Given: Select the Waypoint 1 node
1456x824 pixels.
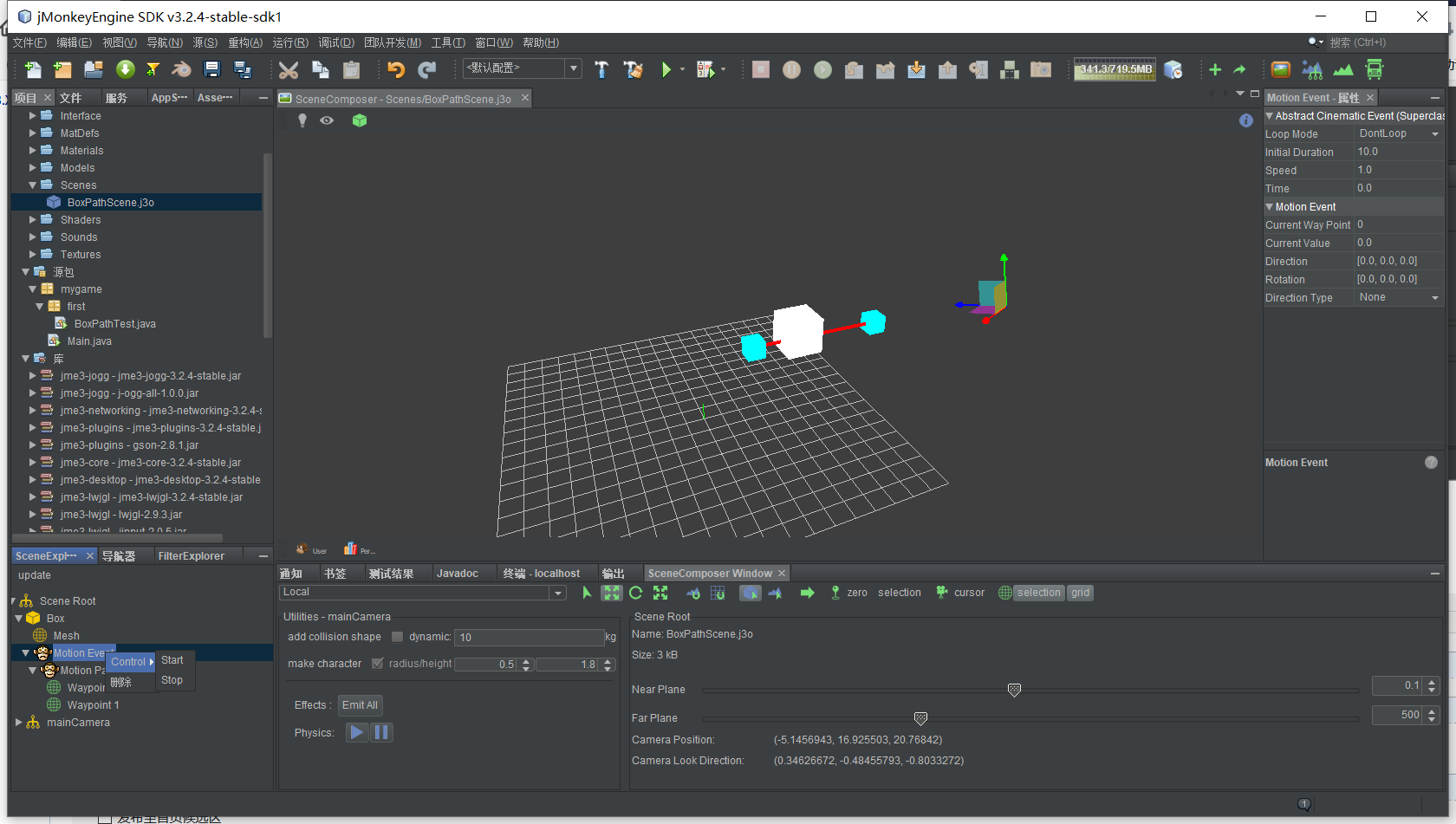Looking at the screenshot, I should click(93, 705).
